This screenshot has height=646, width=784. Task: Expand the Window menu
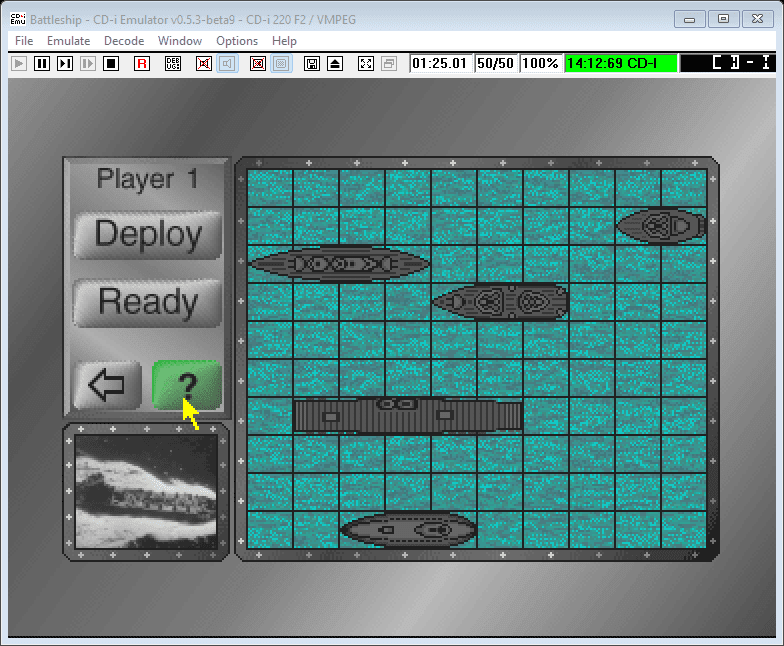pos(180,41)
